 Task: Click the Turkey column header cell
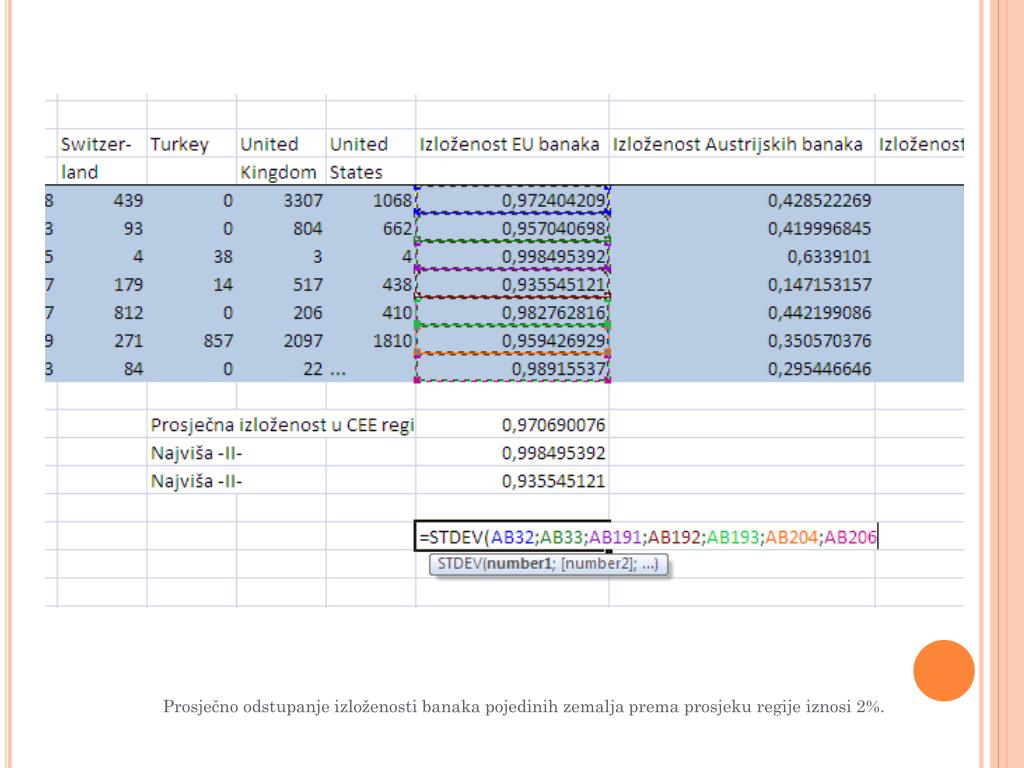[181, 145]
